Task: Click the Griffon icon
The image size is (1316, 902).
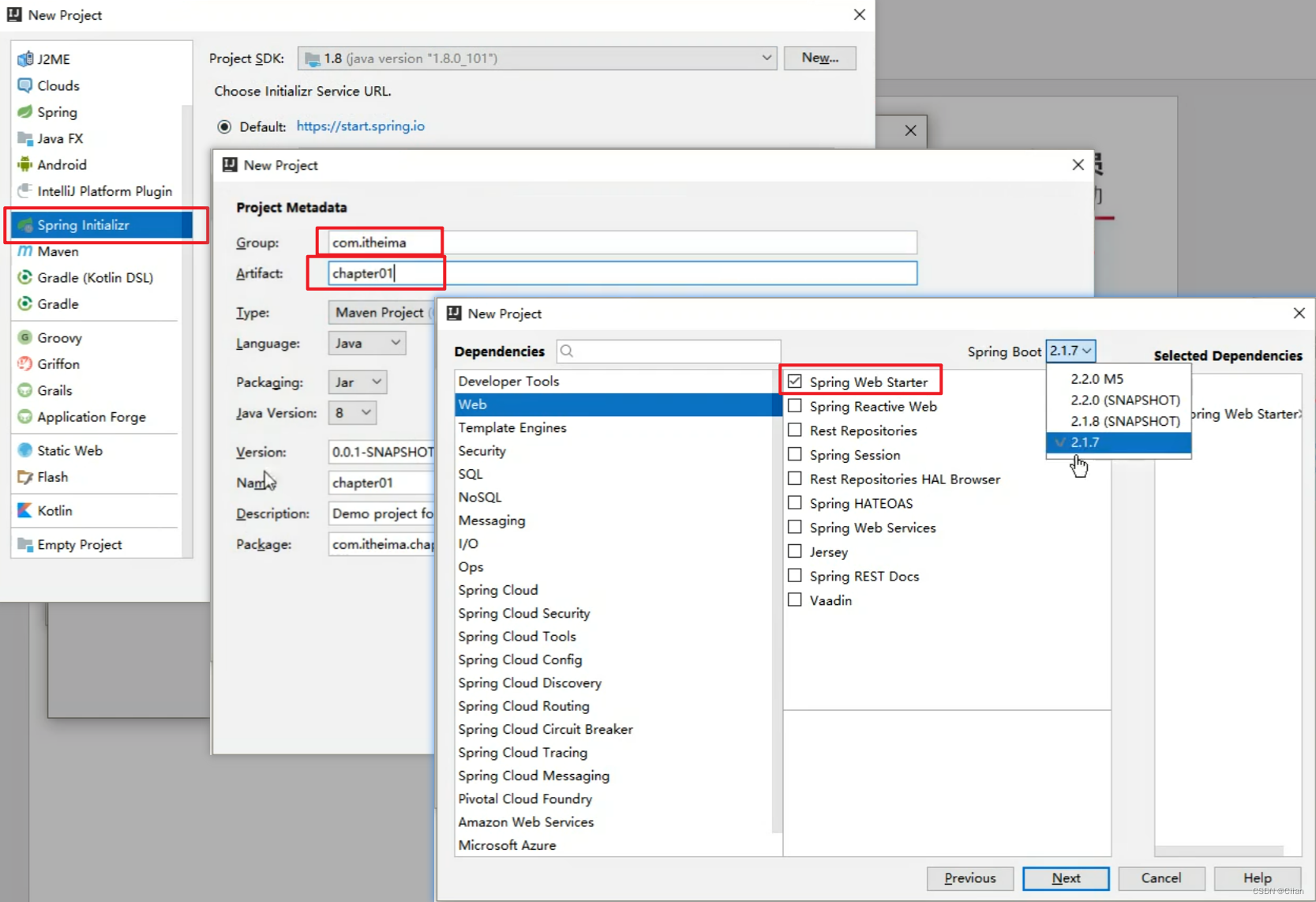Action: [x=25, y=364]
